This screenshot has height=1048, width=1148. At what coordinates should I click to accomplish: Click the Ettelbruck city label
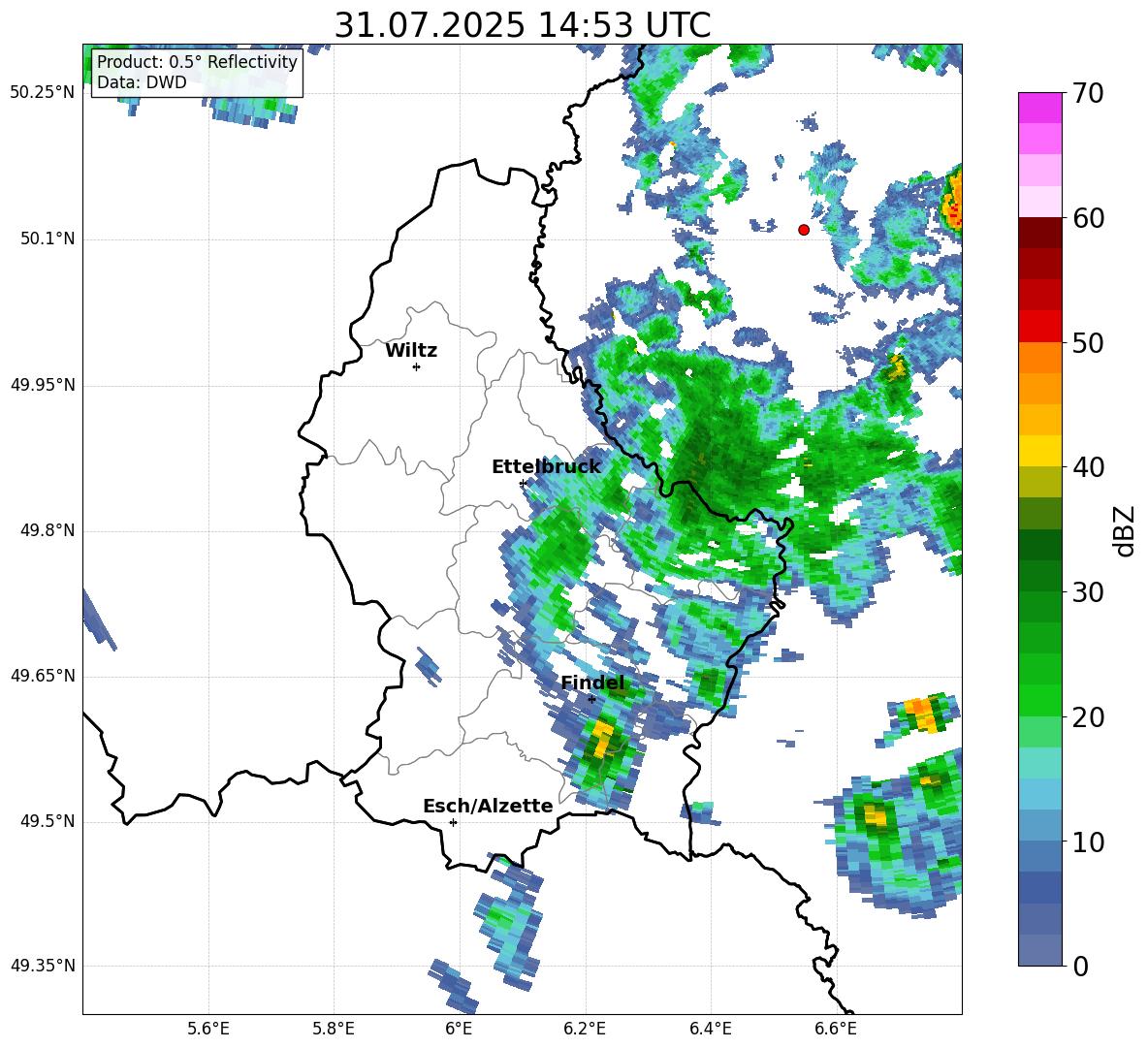coord(546,467)
